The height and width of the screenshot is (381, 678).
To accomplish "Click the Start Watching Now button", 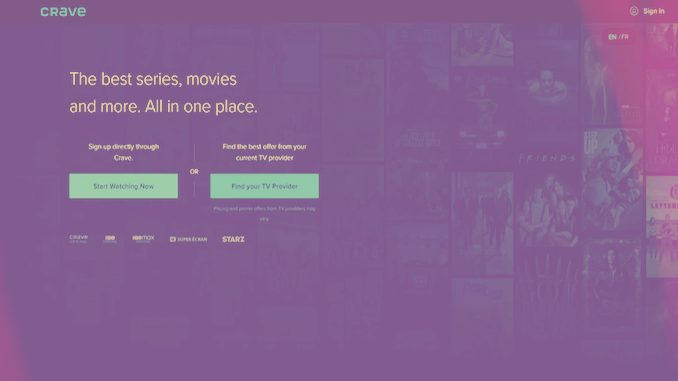I will pos(124,186).
